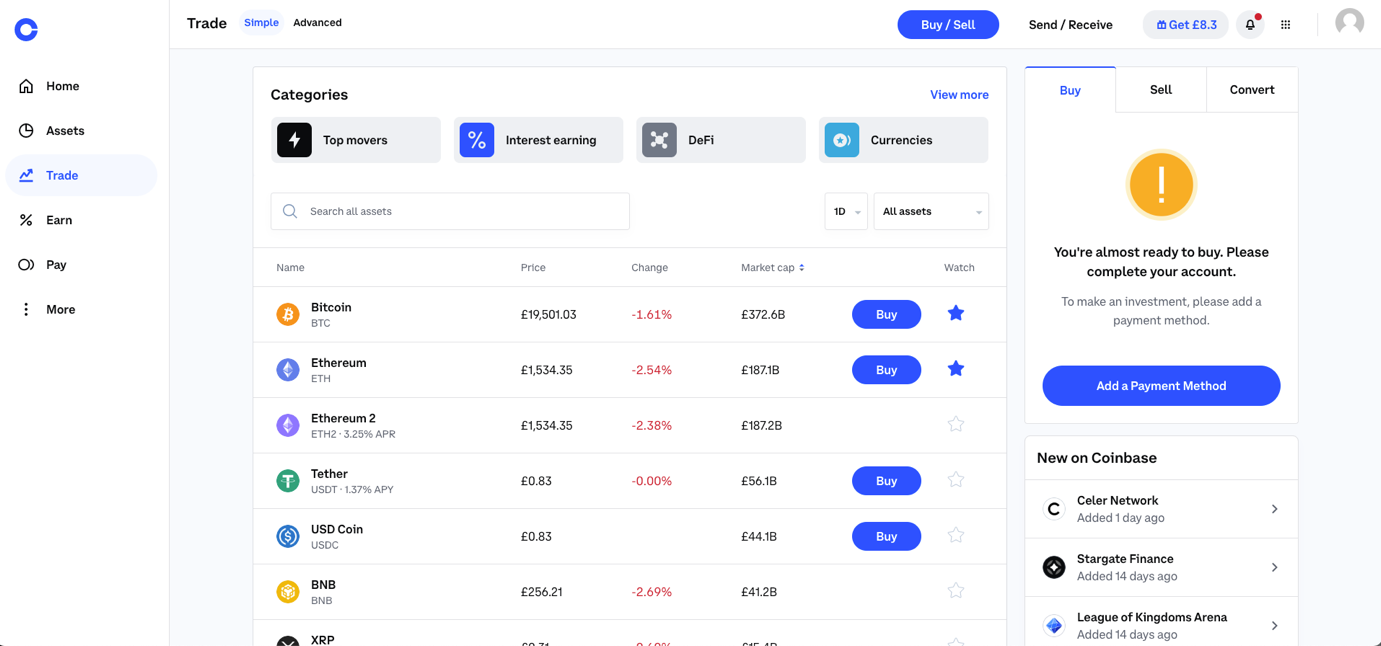Click the Price column header
Viewport: 1381px width, 646px height.
tap(533, 268)
